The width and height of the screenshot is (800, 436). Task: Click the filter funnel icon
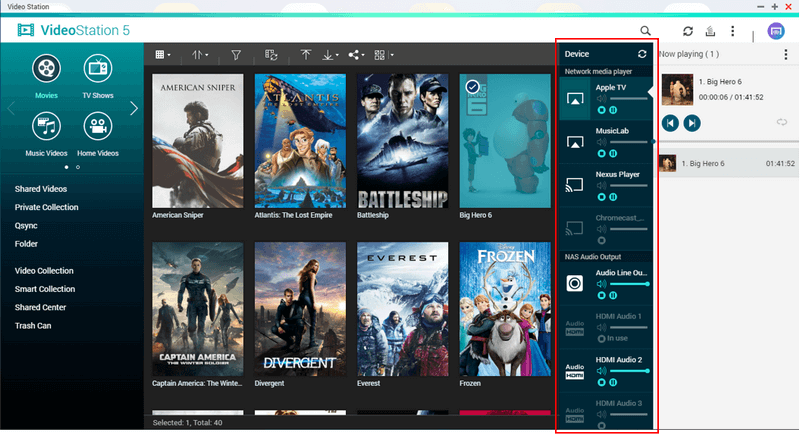[x=236, y=55]
